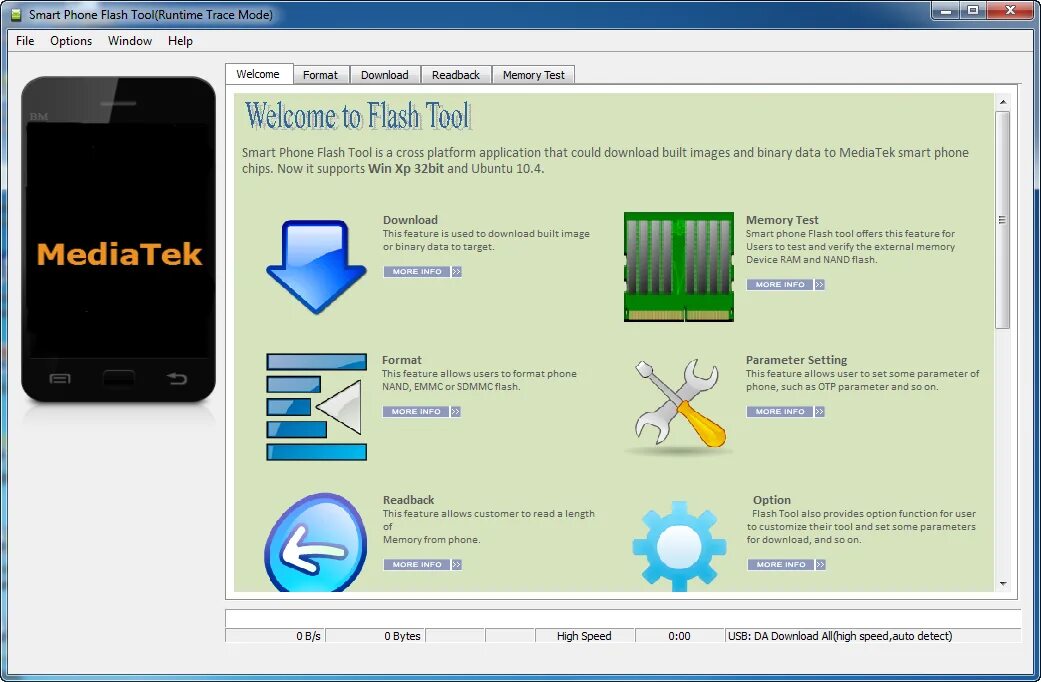Click the 0:00 timer status field

[679, 636]
